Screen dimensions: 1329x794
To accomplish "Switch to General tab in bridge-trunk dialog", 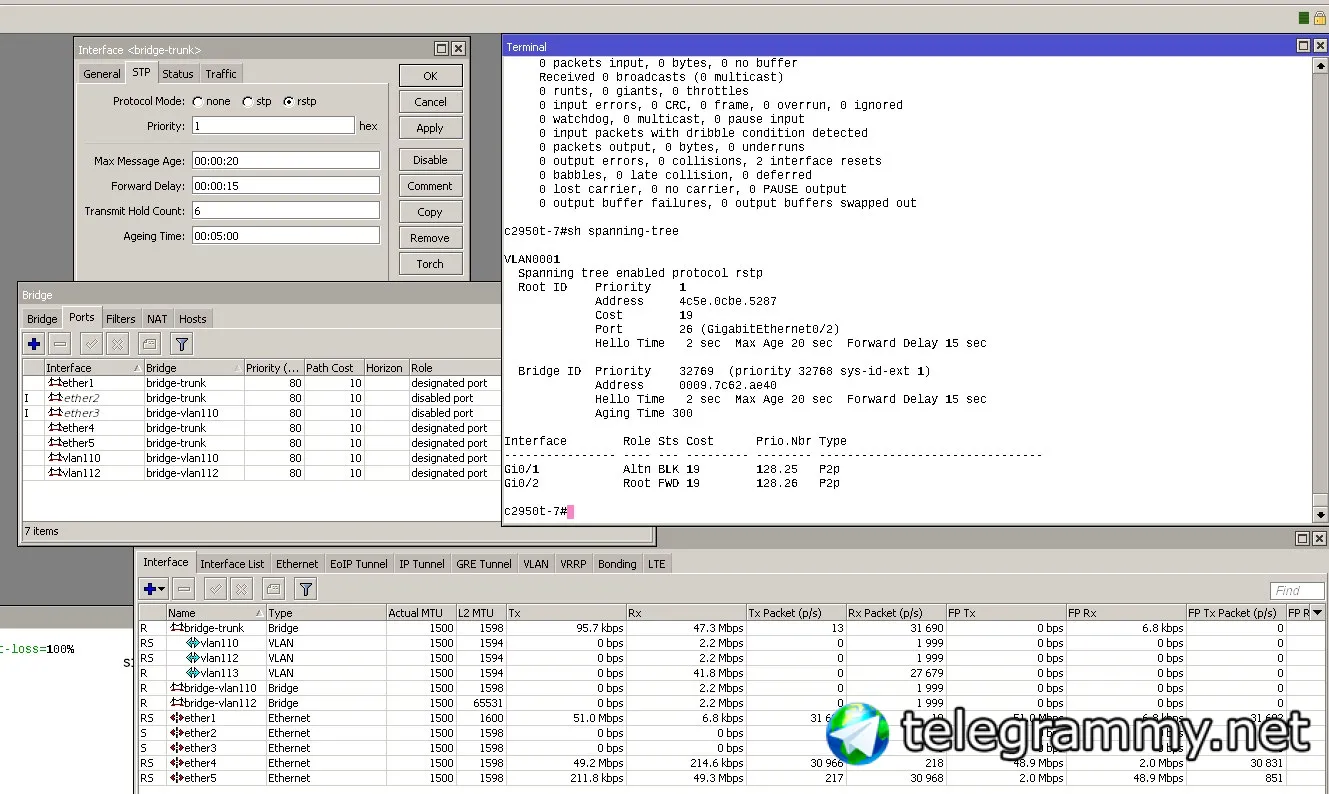I will click(102, 74).
